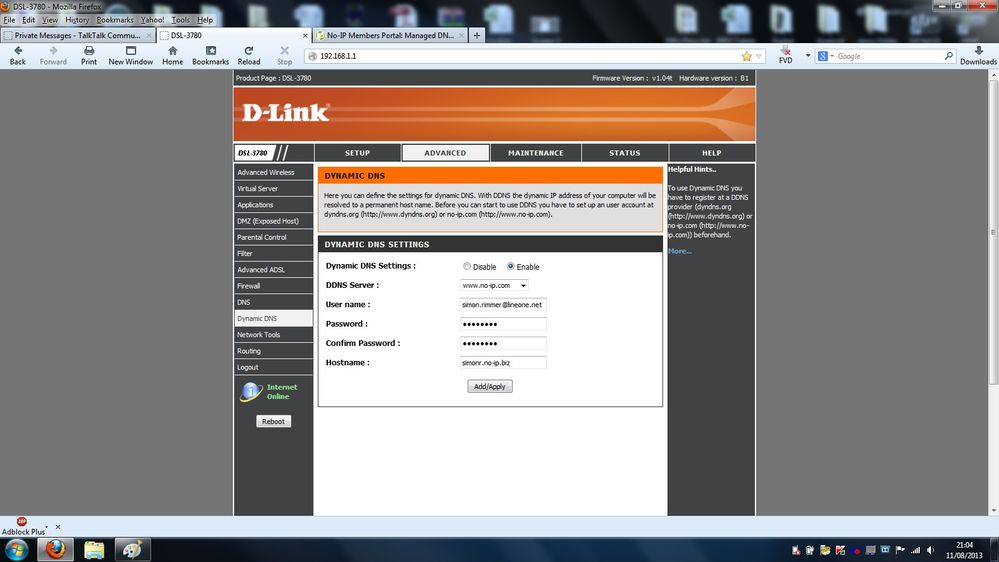Close the Adblock Plus add-on bar
Screen dimensions: 999x562
click(x=58, y=527)
